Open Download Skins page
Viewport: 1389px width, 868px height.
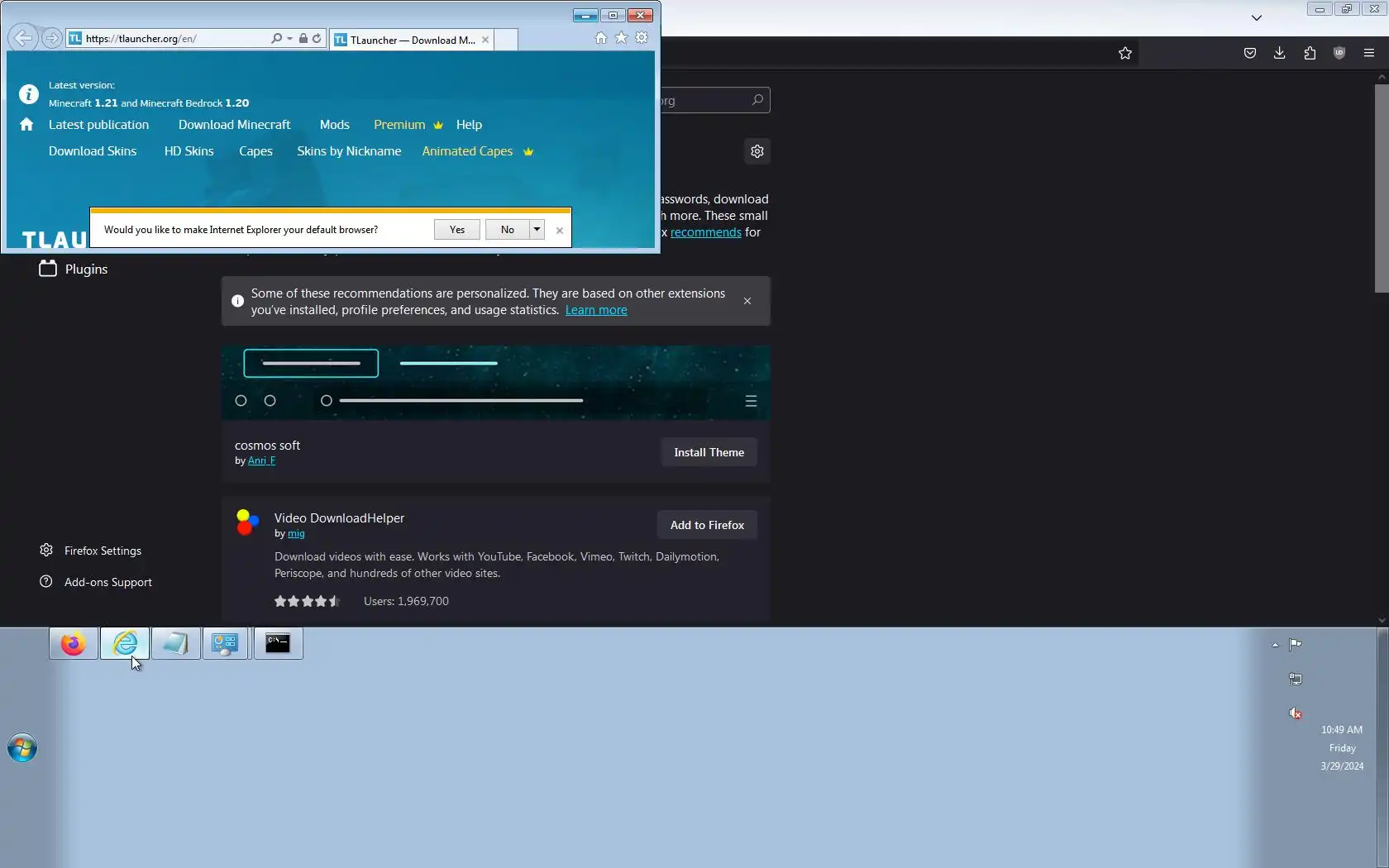click(93, 151)
